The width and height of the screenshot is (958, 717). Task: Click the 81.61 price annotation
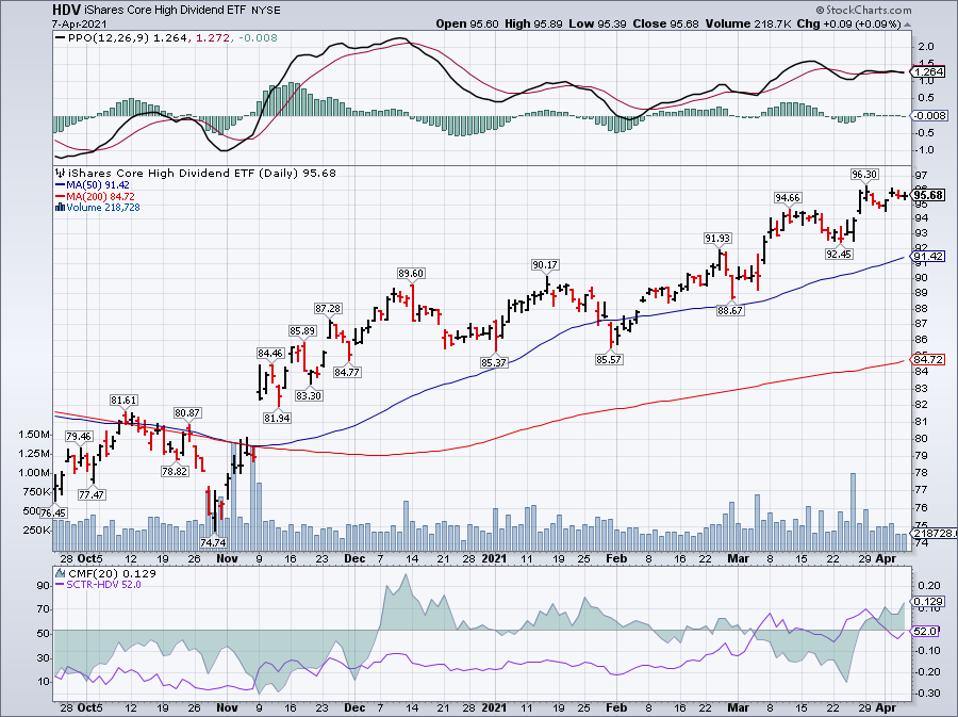tap(123, 401)
